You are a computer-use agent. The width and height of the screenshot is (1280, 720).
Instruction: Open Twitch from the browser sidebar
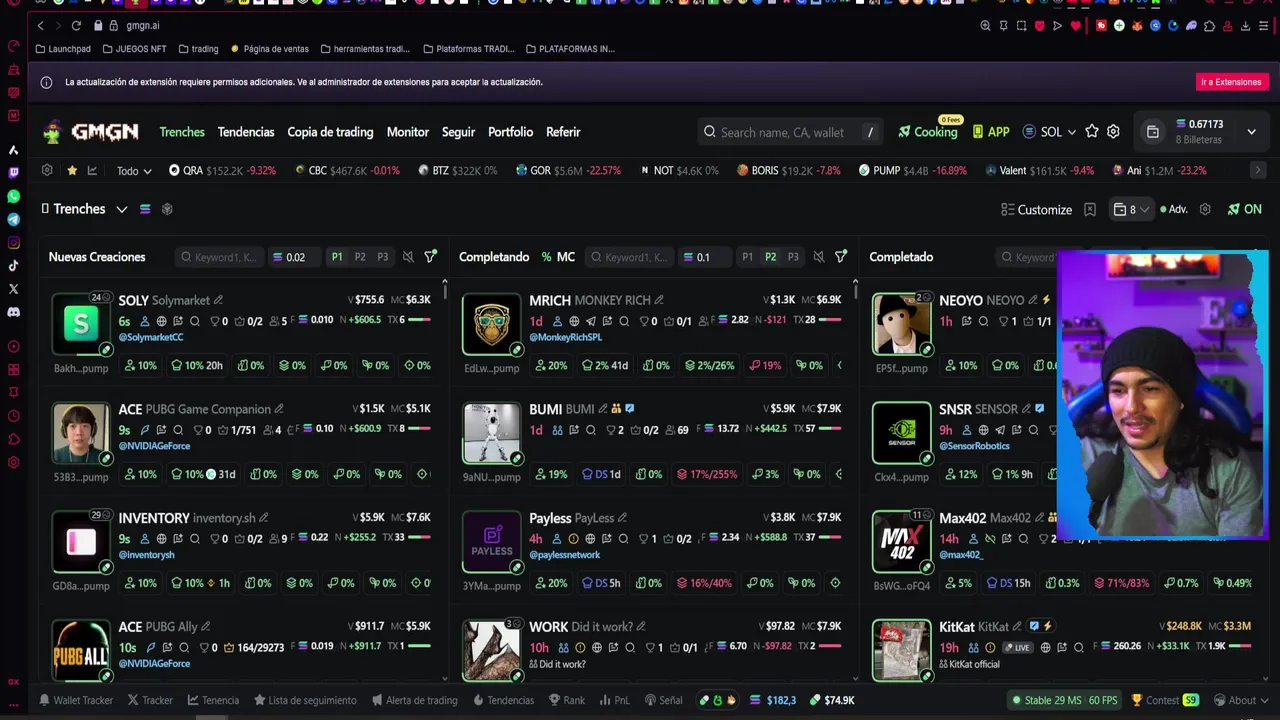point(13,173)
